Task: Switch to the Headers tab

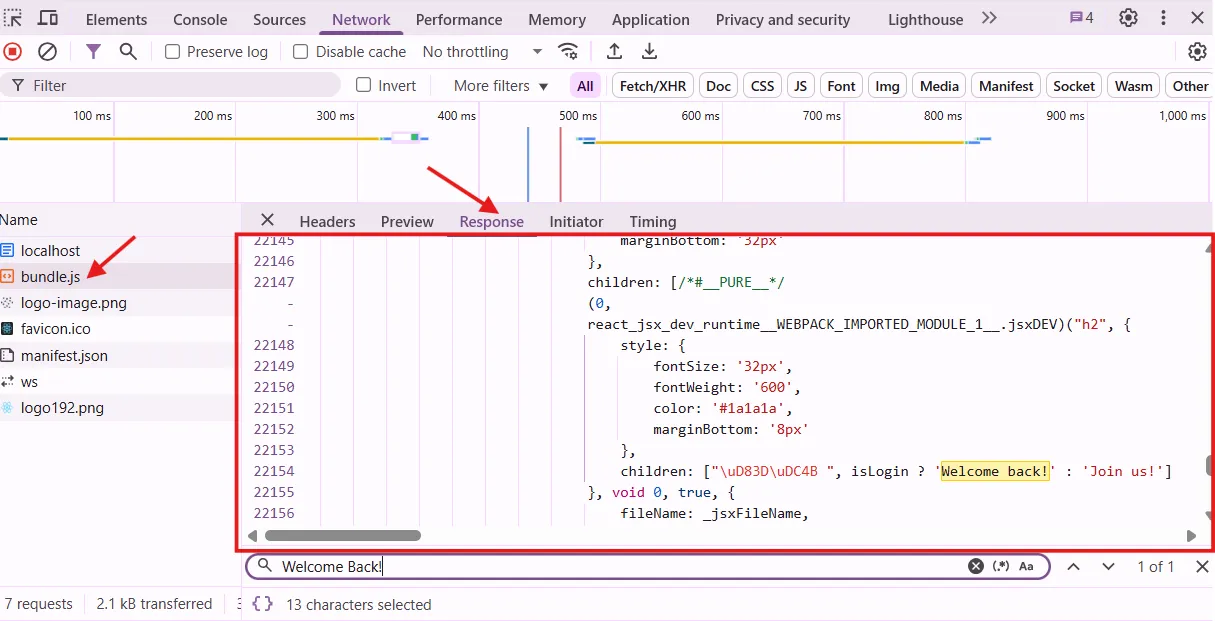Action: point(327,221)
